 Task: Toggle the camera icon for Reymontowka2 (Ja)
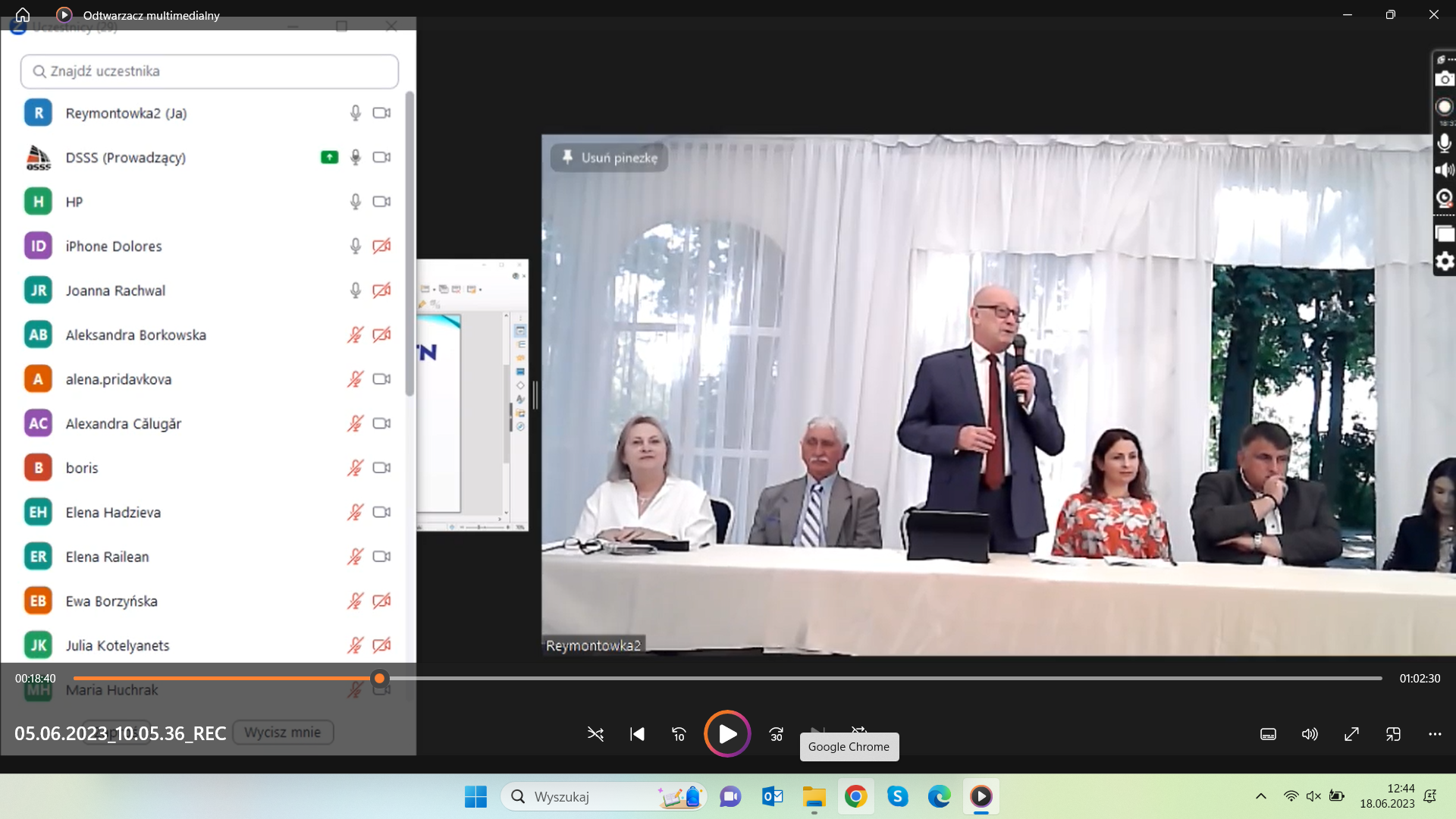point(381,113)
